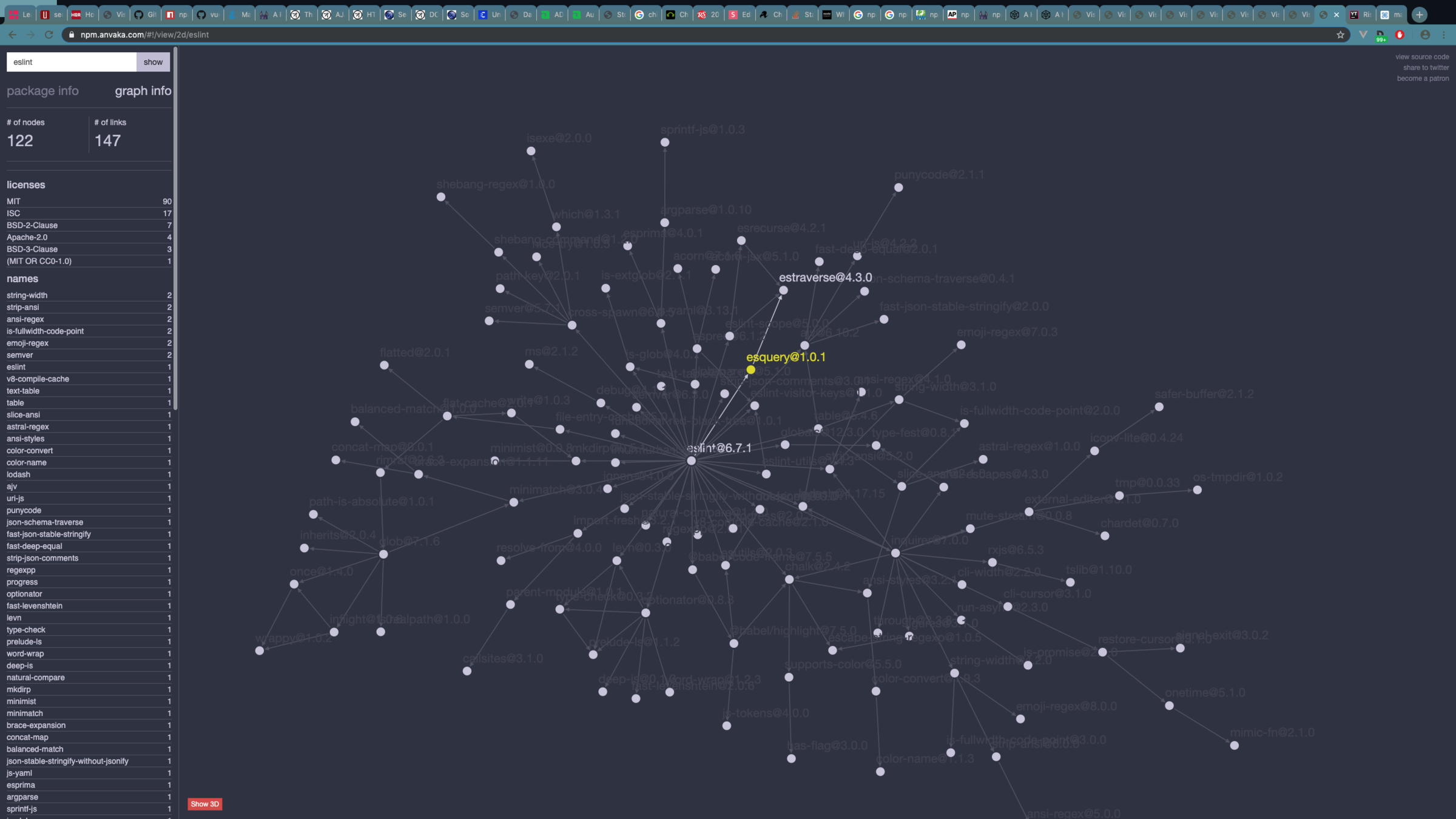Image resolution: width=1456 pixels, height=819 pixels.
Task: Toggle the Show 3D button
Action: (204, 804)
